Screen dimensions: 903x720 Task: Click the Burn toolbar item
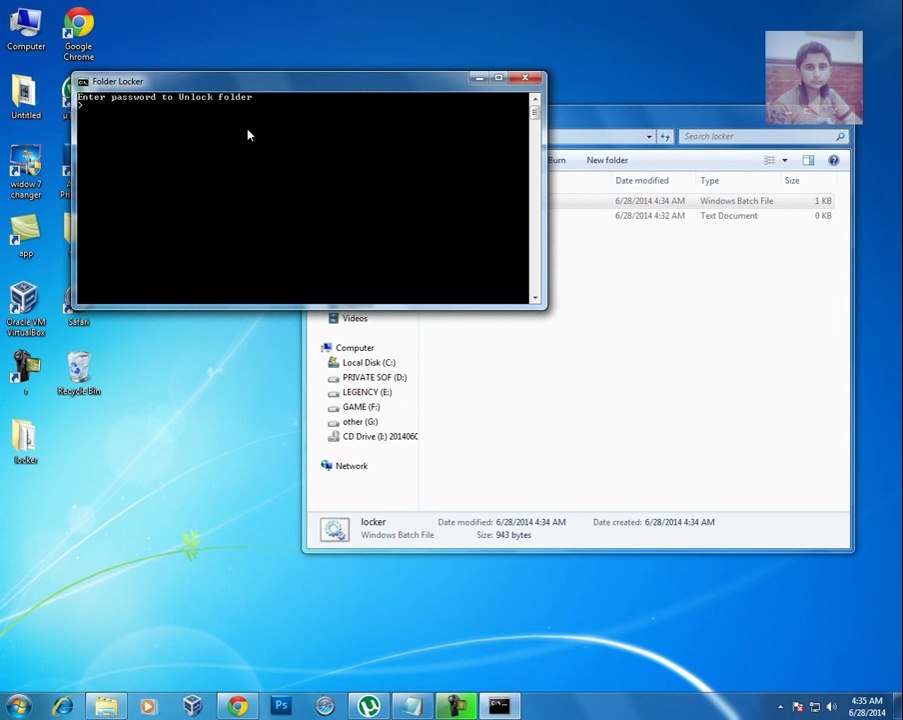556,160
